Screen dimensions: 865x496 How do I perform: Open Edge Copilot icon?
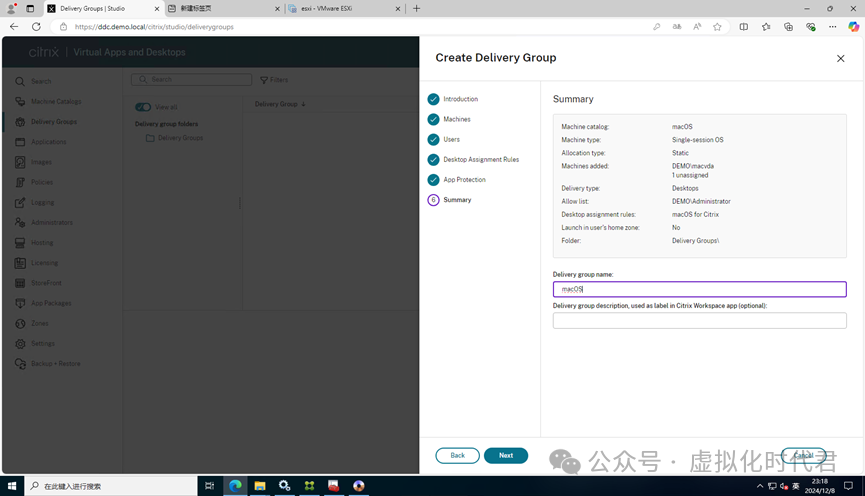pos(853,26)
